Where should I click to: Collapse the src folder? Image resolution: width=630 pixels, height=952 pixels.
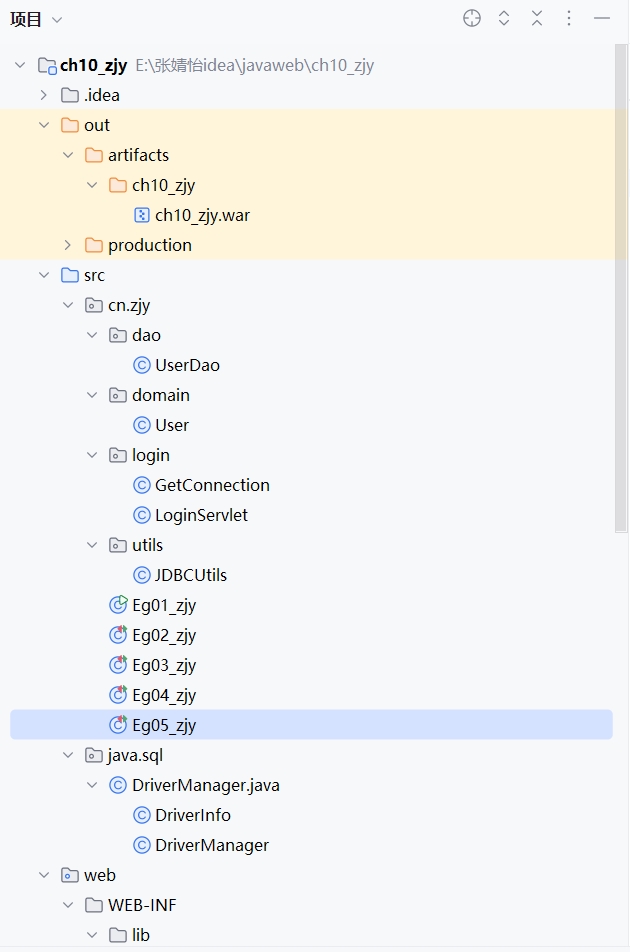coord(44,275)
